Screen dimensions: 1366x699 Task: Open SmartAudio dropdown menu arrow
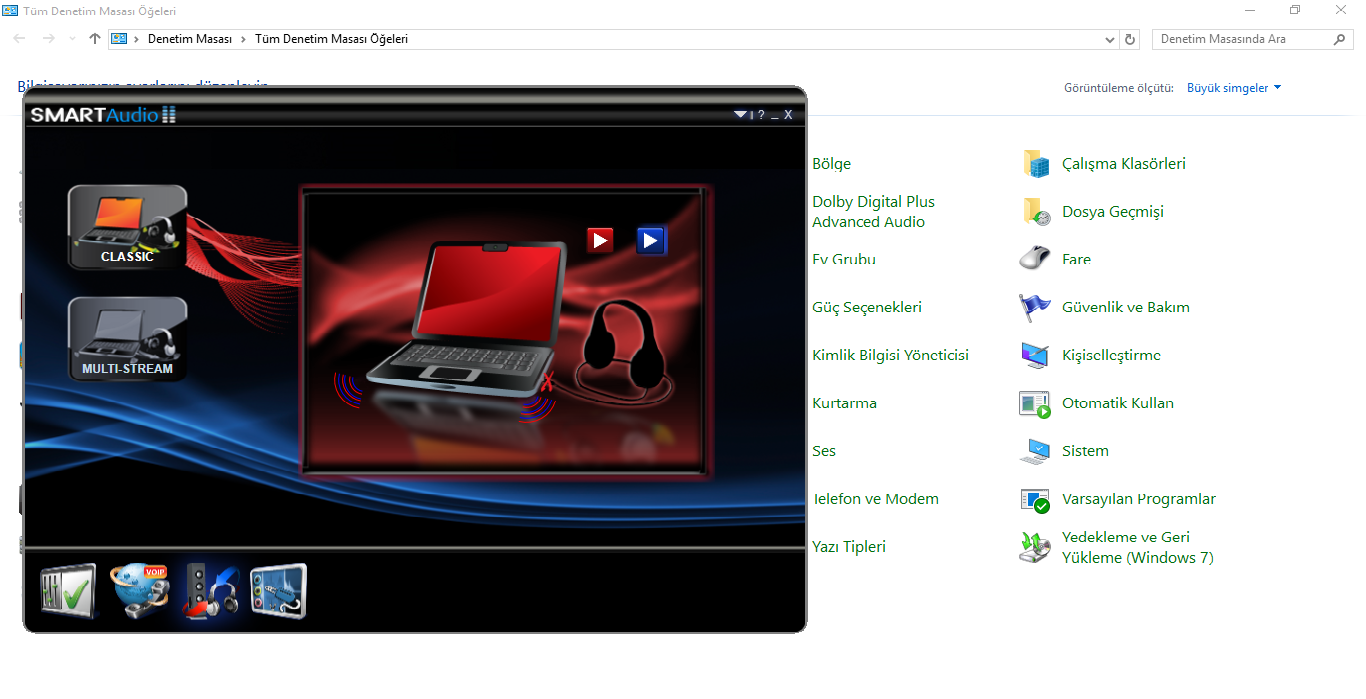click(x=740, y=114)
